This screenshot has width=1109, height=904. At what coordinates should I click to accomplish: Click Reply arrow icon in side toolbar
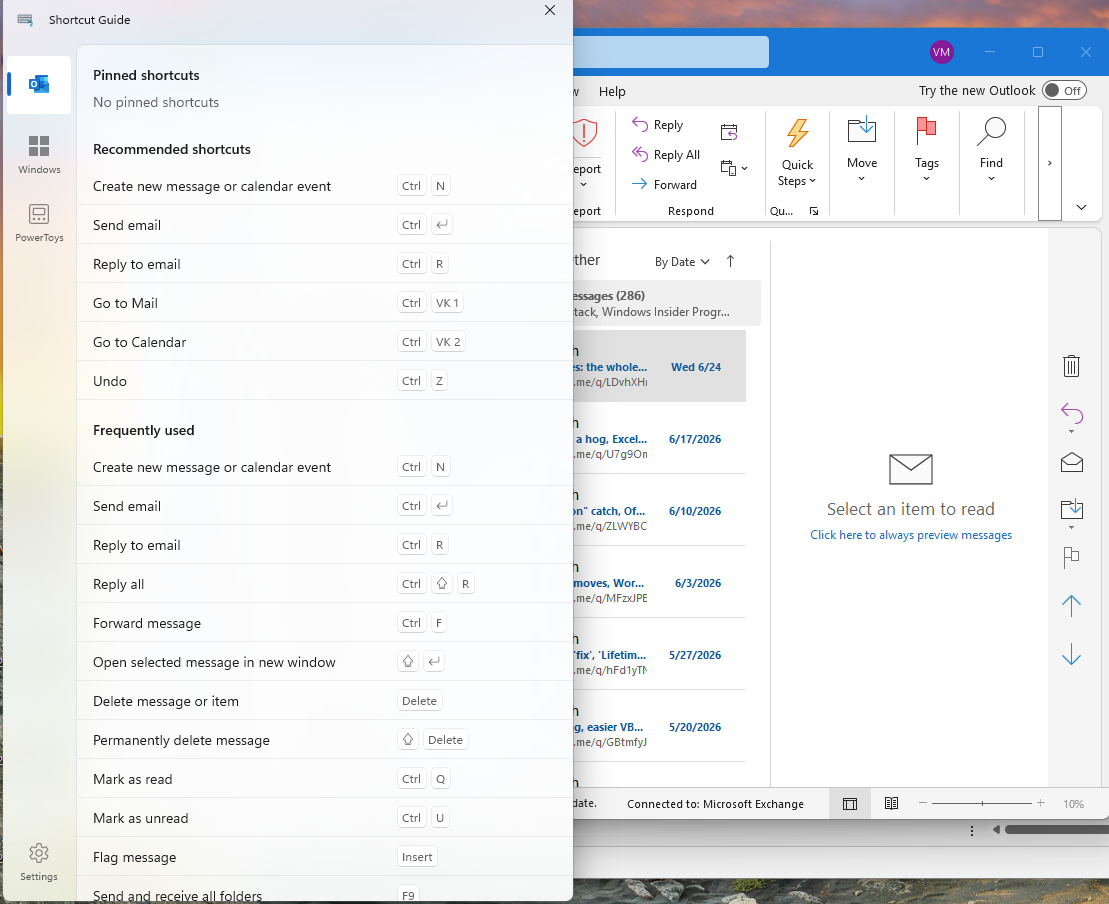tap(1072, 413)
